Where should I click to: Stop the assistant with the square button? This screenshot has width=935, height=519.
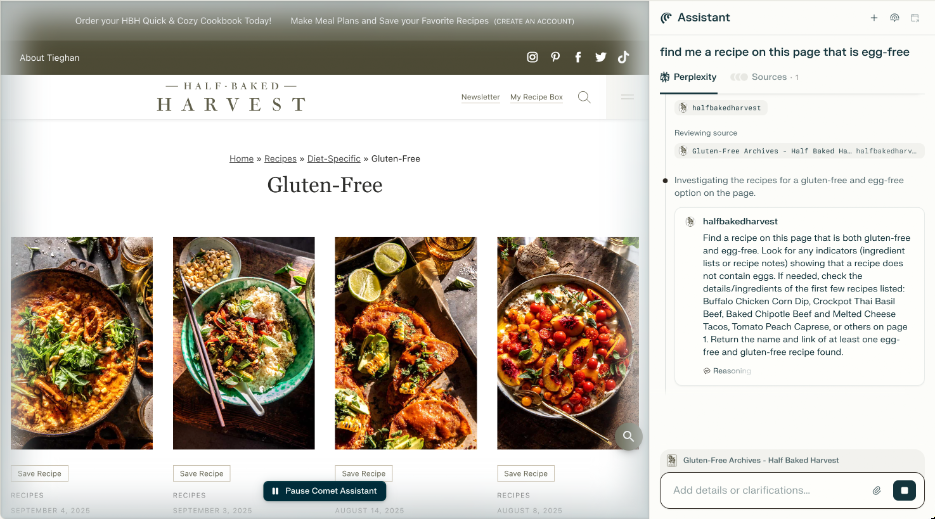(904, 490)
